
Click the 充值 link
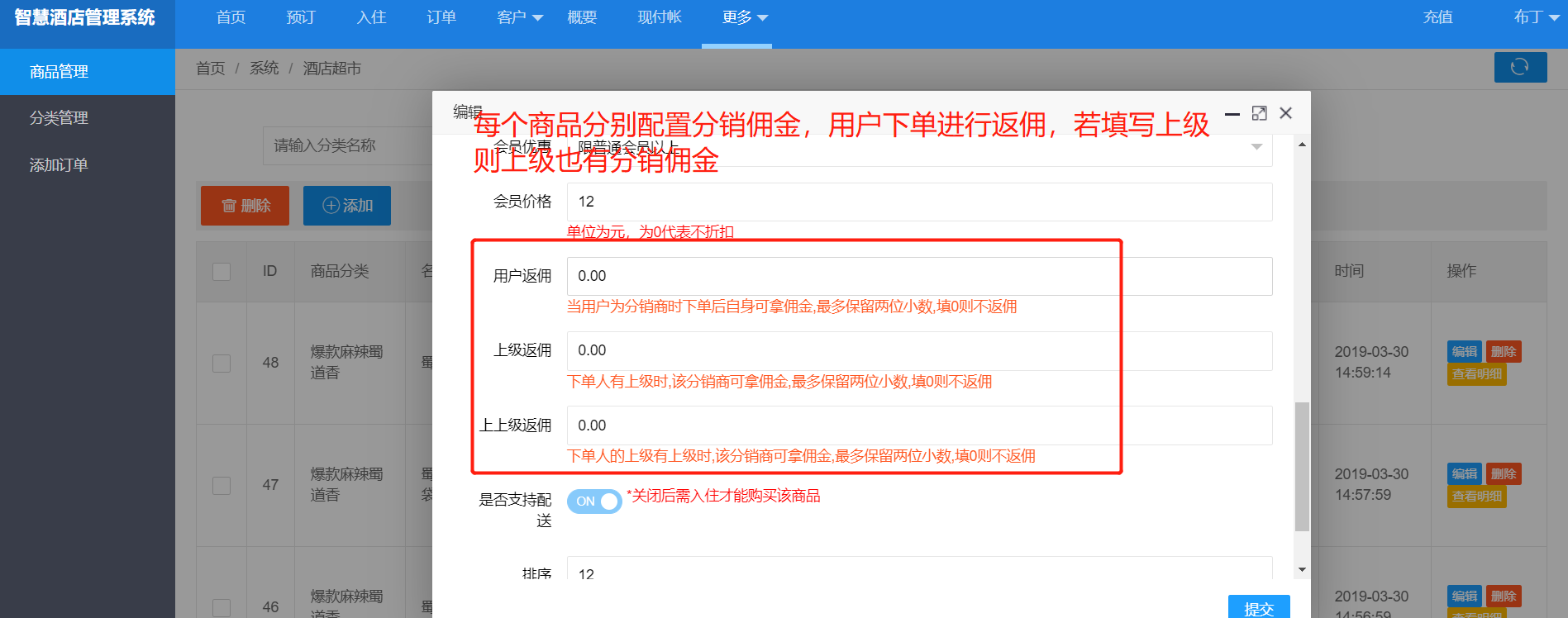[x=1437, y=17]
